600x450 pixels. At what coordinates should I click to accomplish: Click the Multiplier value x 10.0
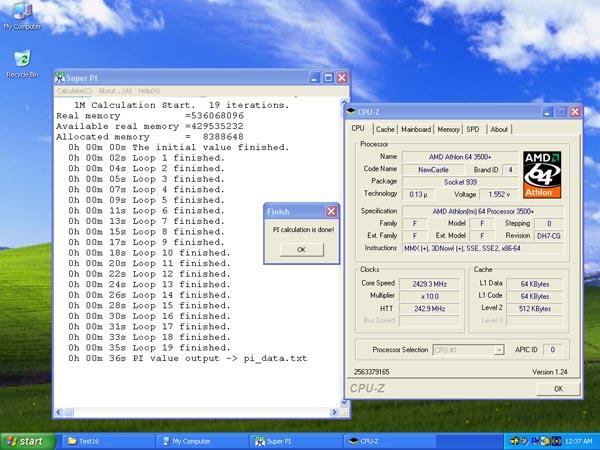click(x=429, y=296)
